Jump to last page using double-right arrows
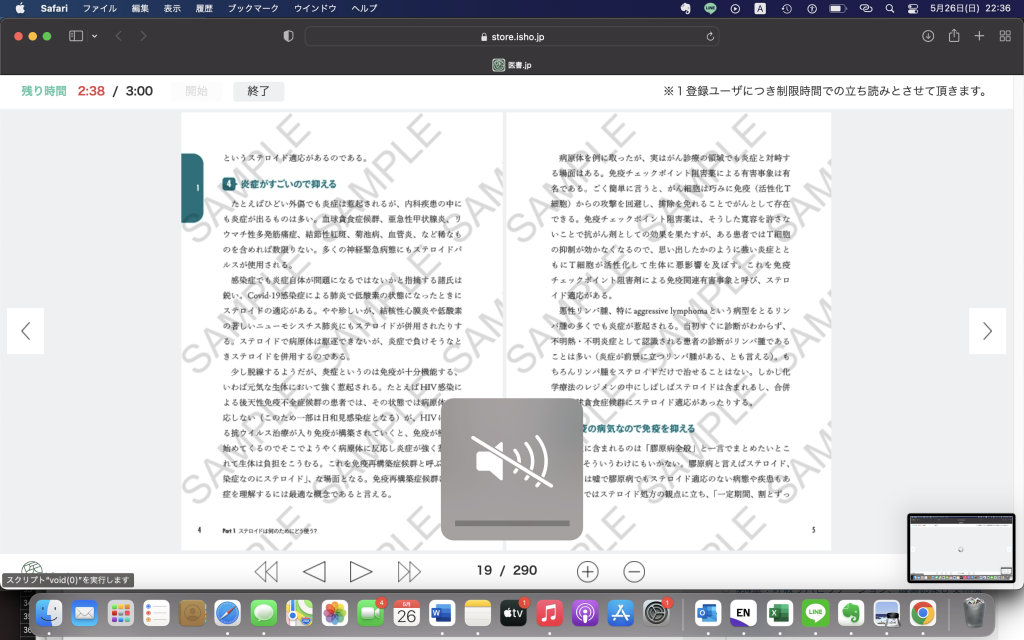This screenshot has height=640, width=1024. pyautogui.click(x=409, y=571)
